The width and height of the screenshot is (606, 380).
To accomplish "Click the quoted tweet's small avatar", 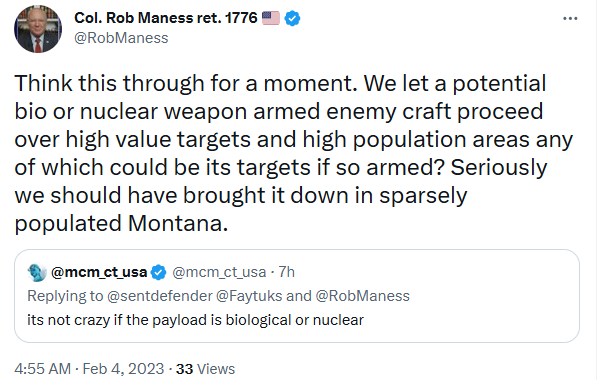I will pos(37,273).
